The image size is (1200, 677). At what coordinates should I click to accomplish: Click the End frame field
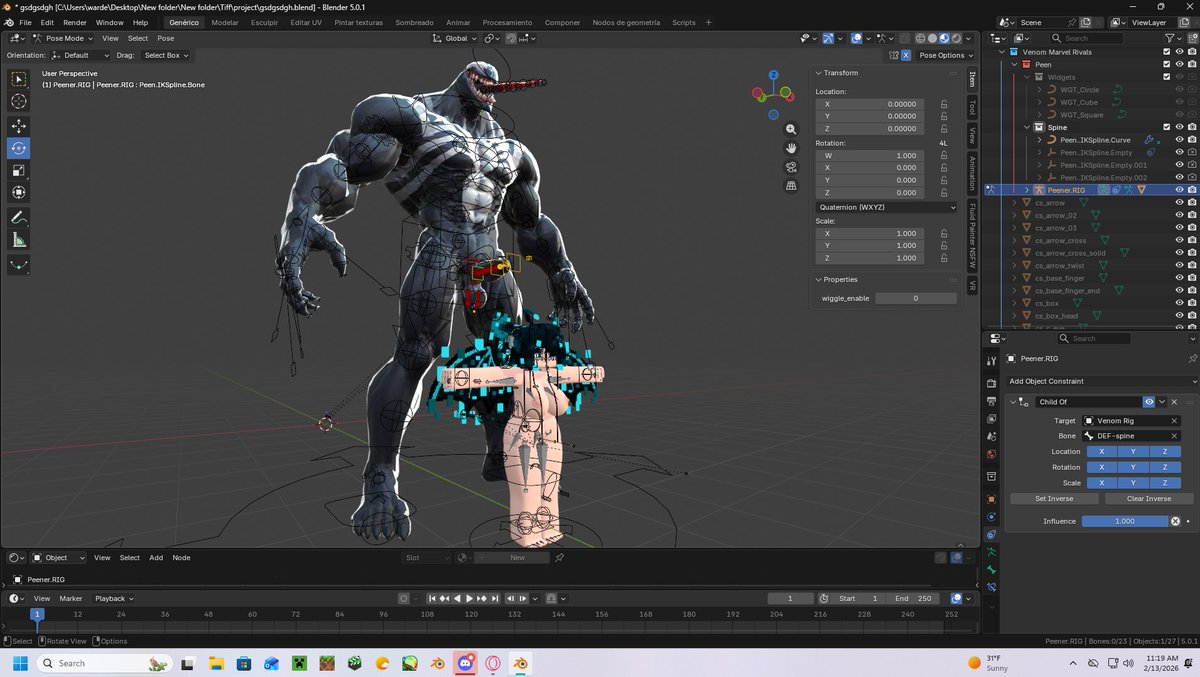coord(911,598)
